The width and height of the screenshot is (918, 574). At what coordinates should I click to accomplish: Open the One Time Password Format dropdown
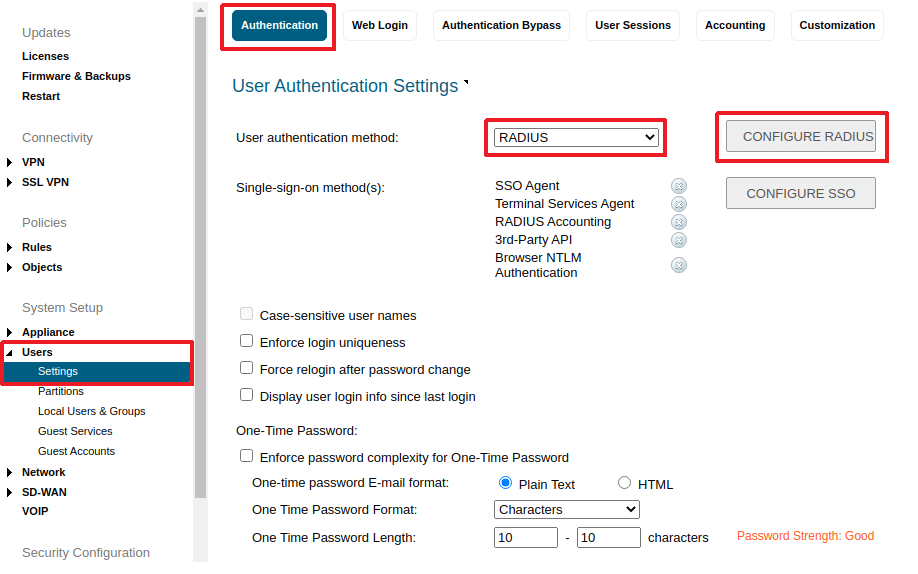tap(566, 509)
